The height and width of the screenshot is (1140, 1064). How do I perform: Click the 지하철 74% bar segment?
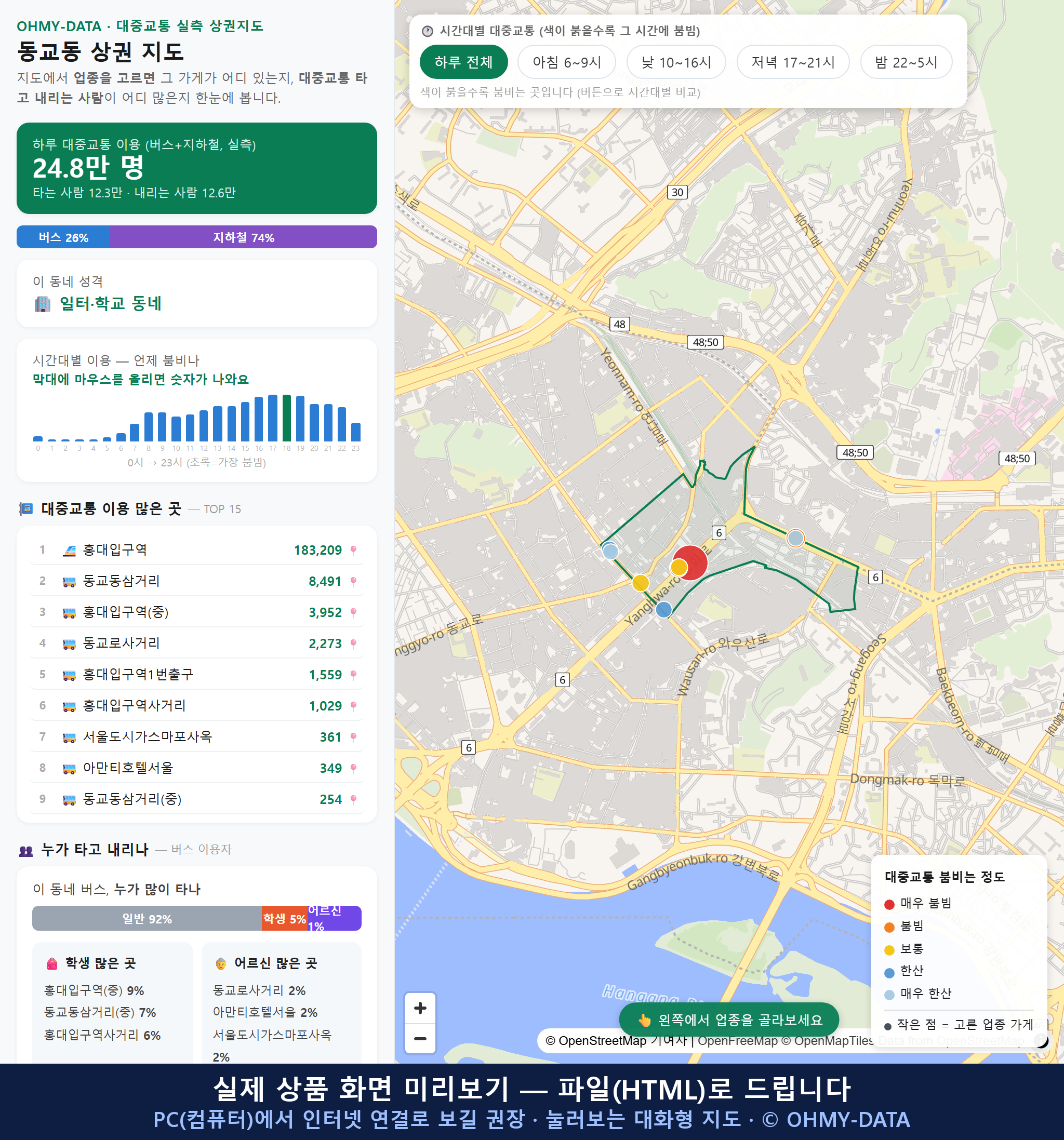click(243, 237)
